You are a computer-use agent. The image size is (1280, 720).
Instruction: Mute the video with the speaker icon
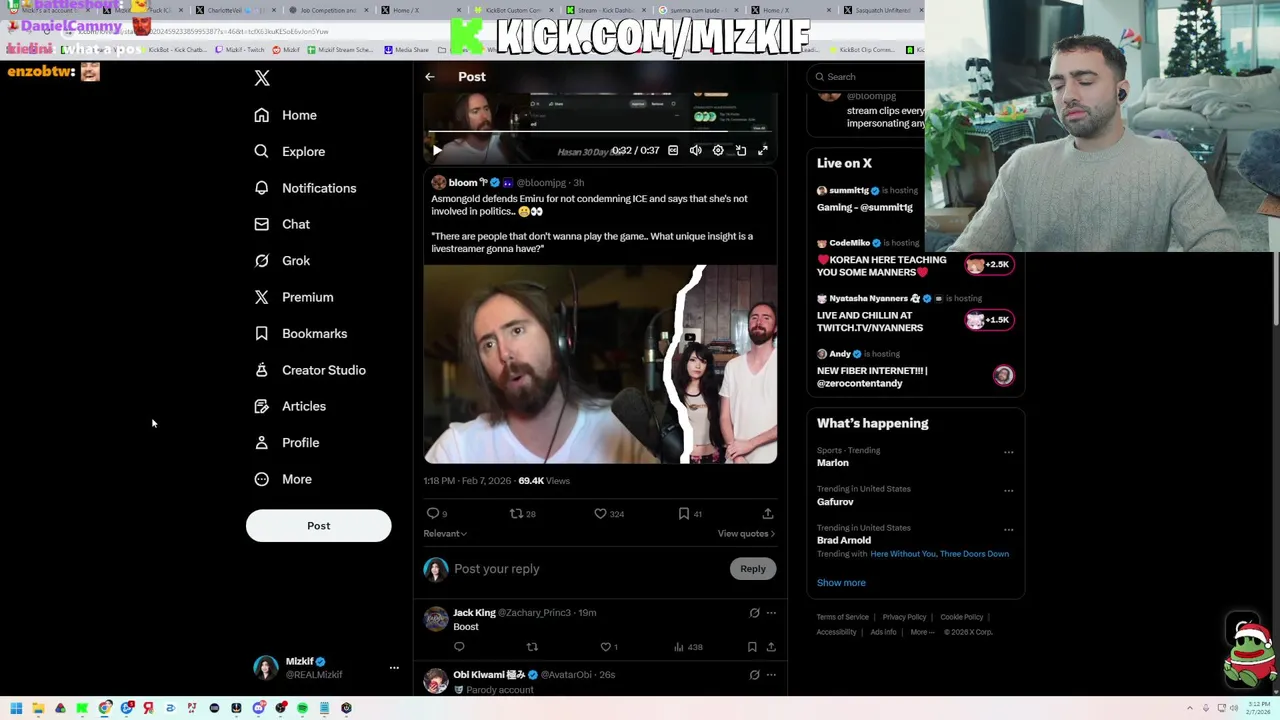tap(696, 150)
